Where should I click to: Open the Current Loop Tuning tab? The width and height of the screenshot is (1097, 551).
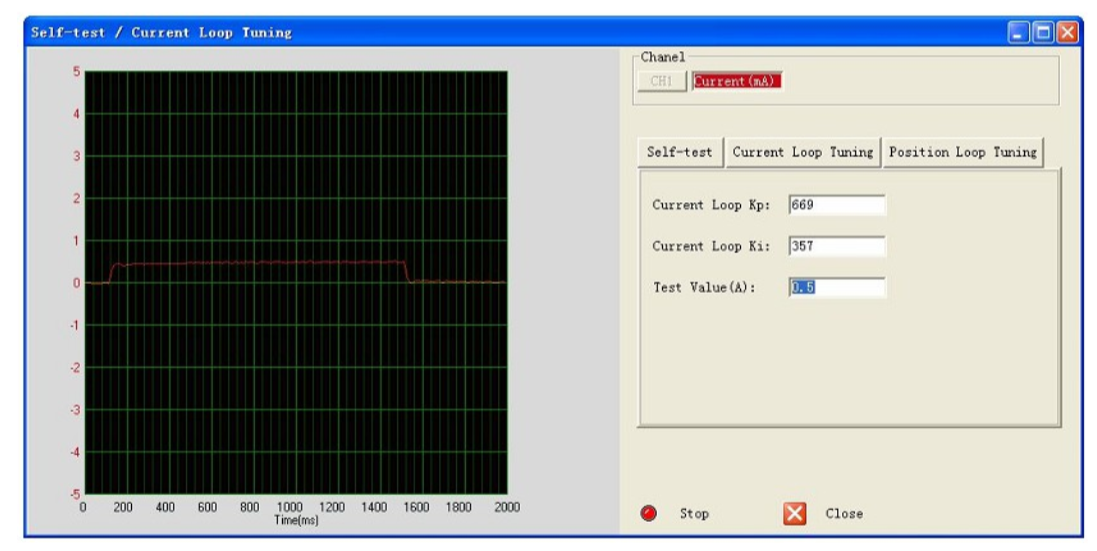[802, 152]
